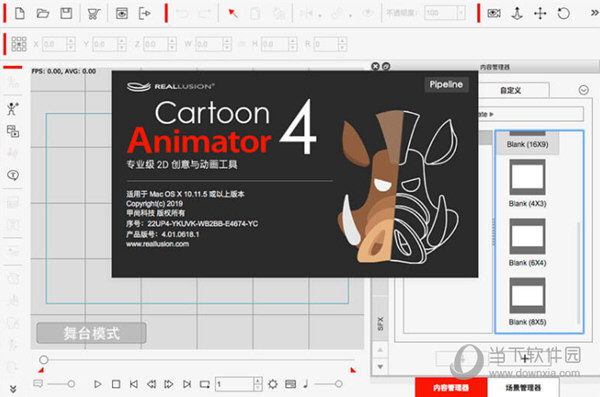Click the Z-axis move arrow icon
The image size is (600, 397).
click(517, 13)
